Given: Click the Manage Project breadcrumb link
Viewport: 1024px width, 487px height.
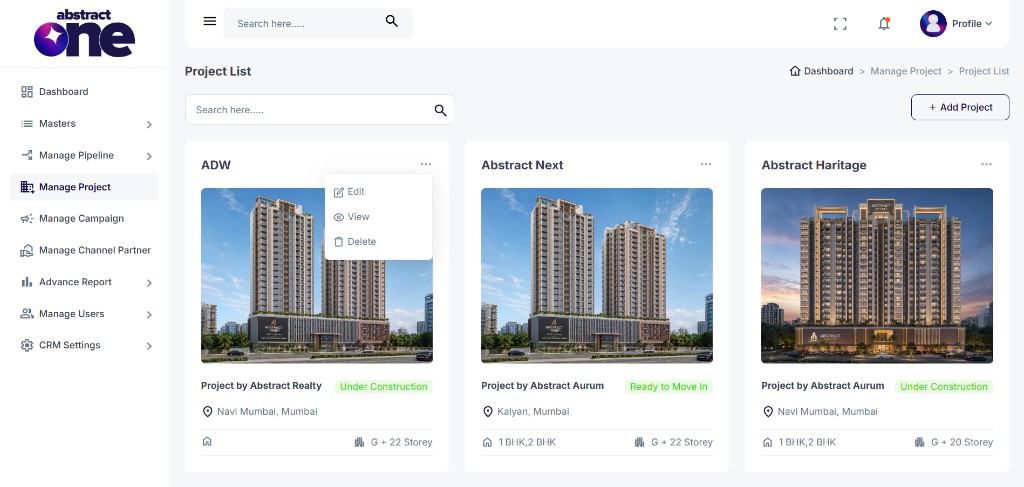Looking at the screenshot, I should [x=906, y=71].
